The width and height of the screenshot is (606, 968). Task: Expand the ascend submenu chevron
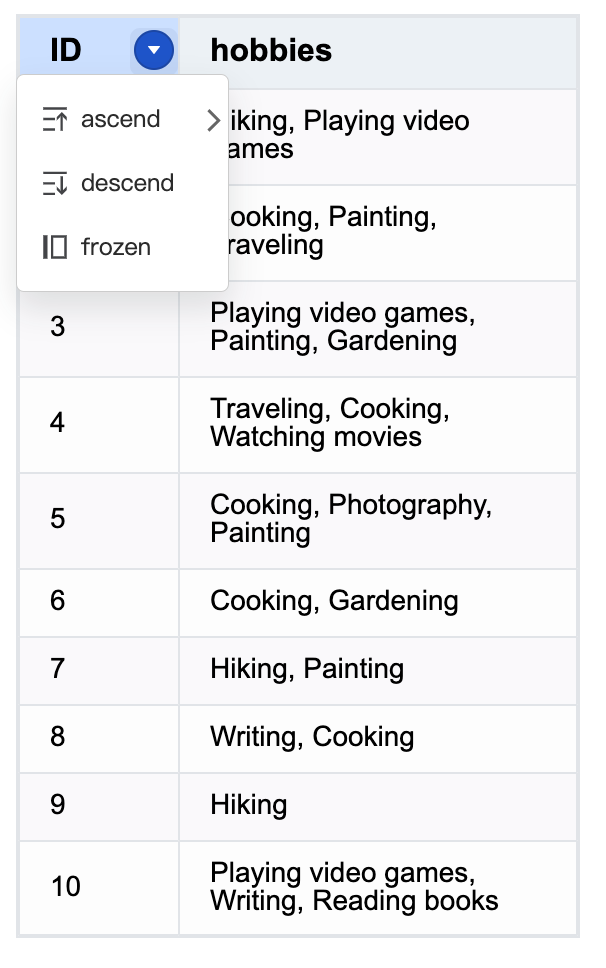tap(213, 120)
